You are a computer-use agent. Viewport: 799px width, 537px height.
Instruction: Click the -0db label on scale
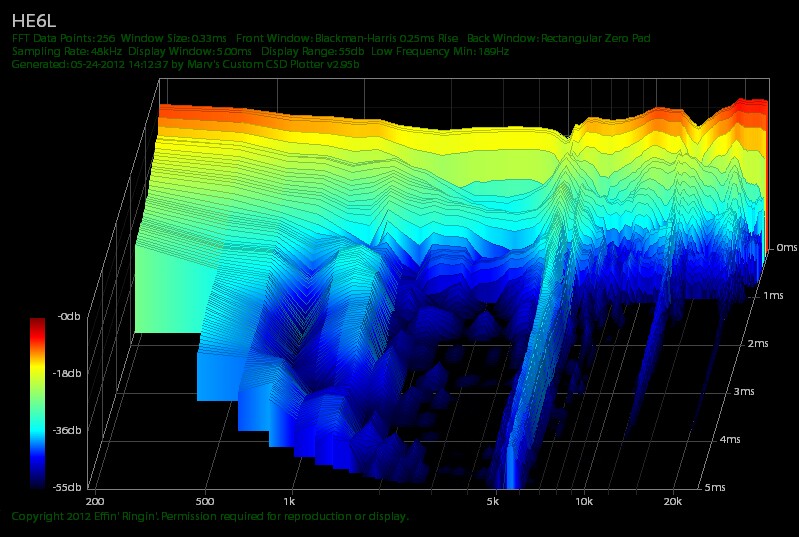pyautogui.click(x=69, y=316)
